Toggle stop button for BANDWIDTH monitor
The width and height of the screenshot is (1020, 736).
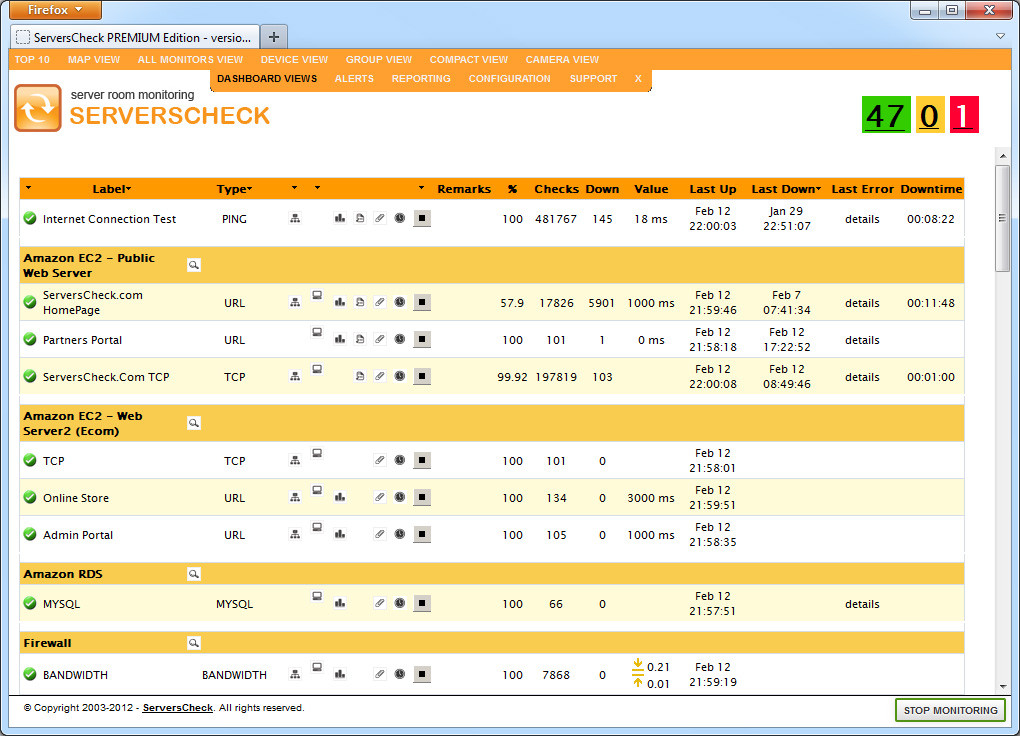click(422, 674)
